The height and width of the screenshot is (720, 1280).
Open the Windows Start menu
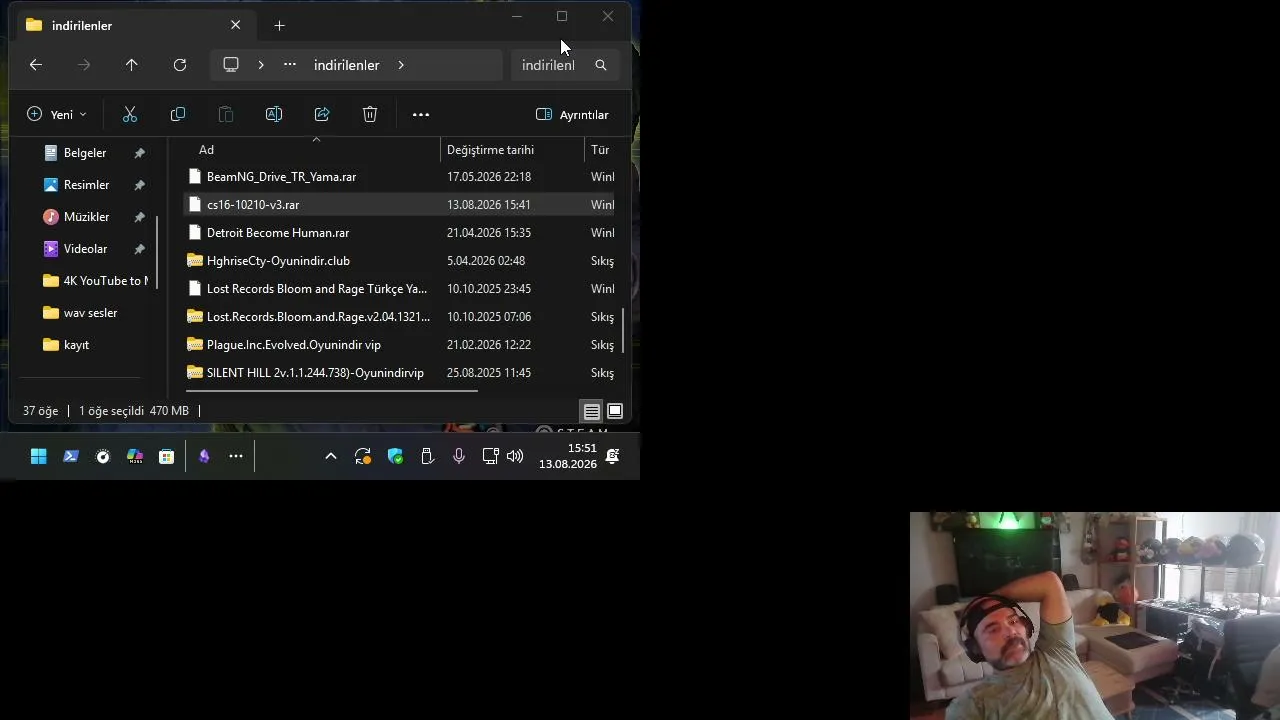click(x=39, y=457)
